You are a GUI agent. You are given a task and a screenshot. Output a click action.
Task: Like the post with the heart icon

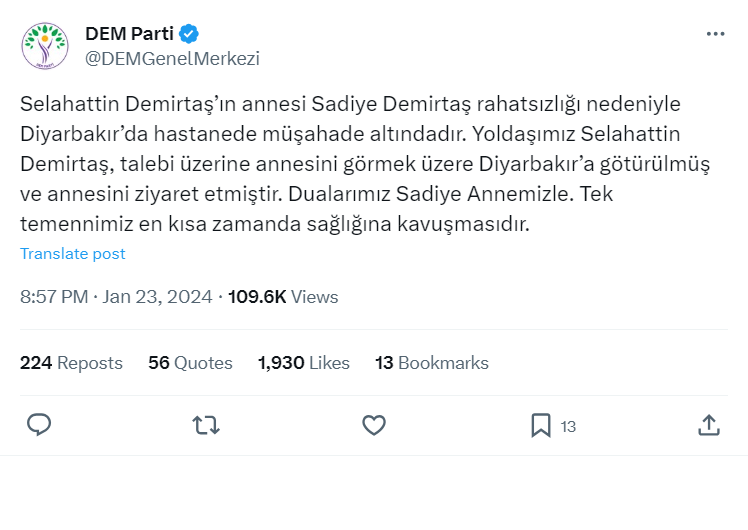pos(374,425)
